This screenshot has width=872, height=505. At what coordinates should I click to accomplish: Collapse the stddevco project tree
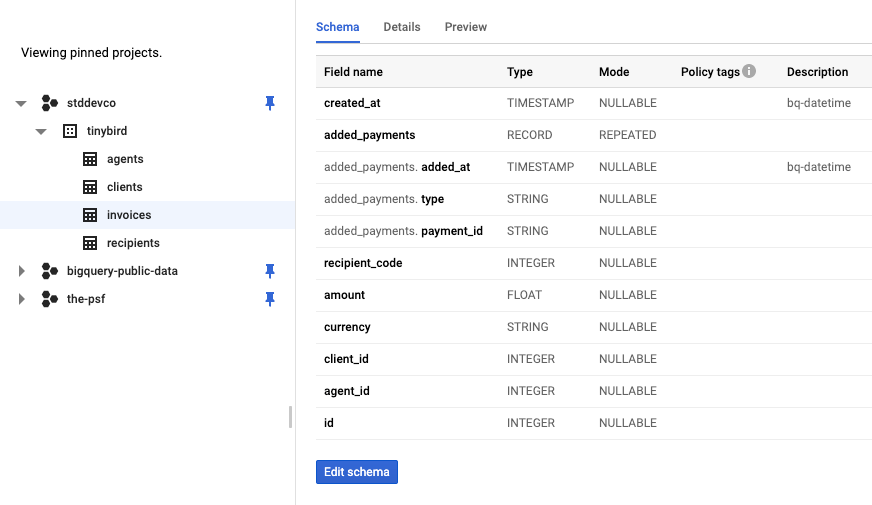(x=21, y=103)
